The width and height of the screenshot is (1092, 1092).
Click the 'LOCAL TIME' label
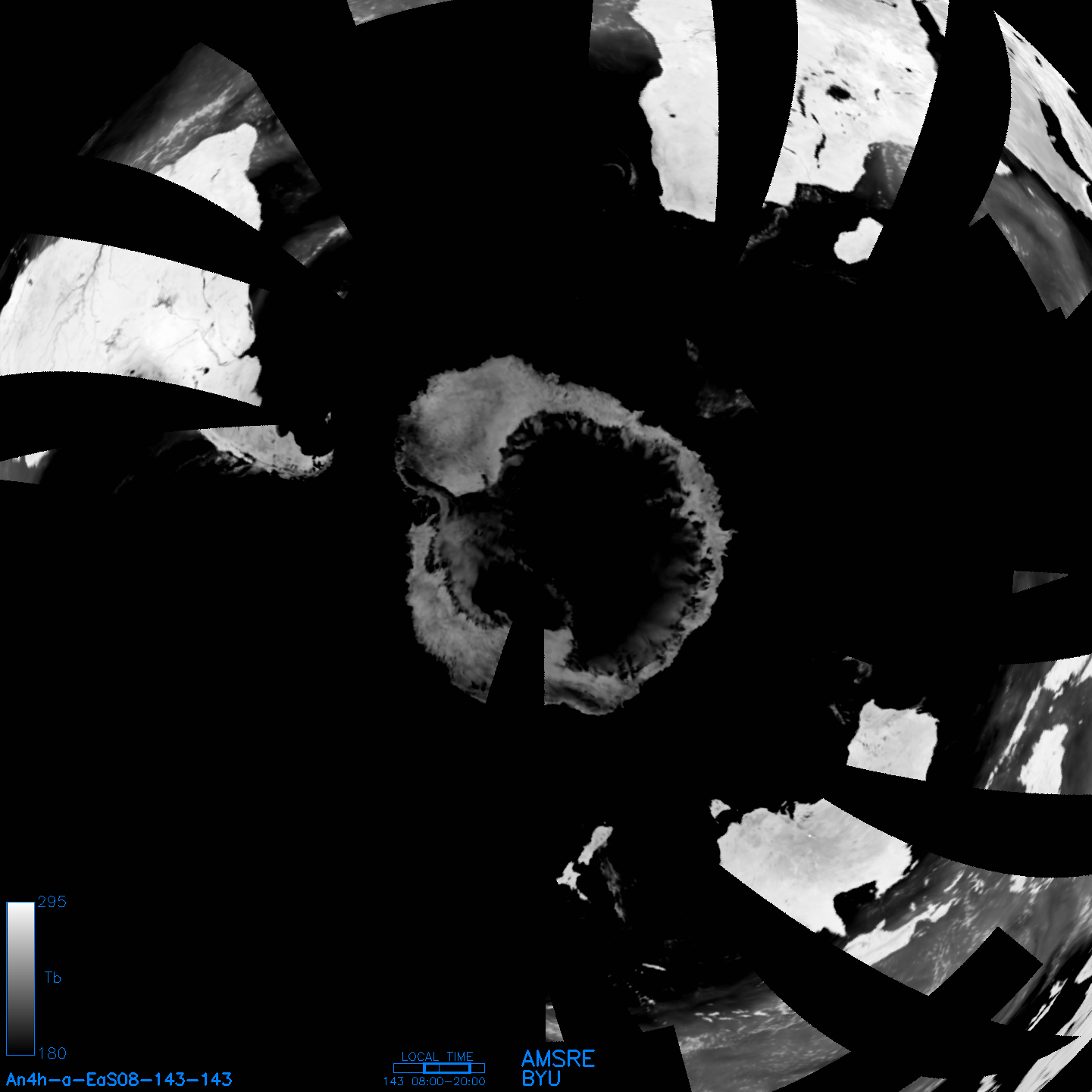[x=437, y=1056]
